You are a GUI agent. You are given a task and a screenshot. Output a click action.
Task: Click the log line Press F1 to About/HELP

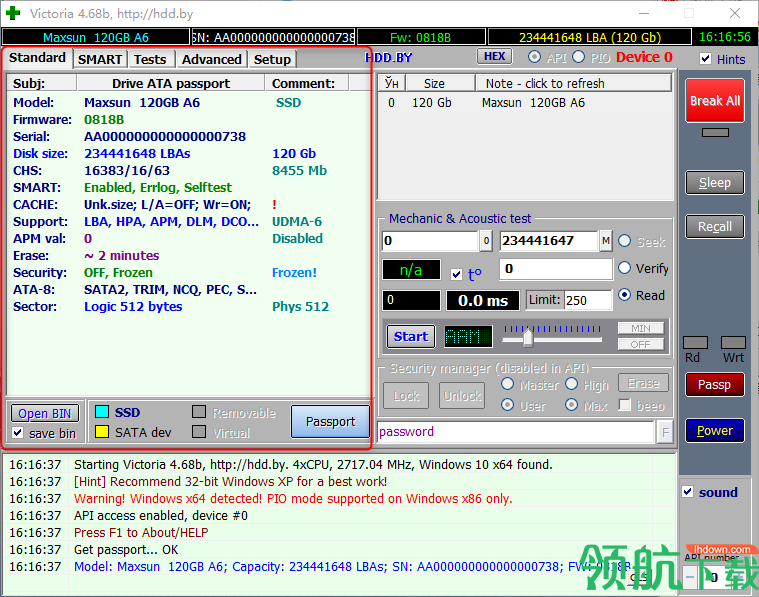pyautogui.click(x=141, y=533)
